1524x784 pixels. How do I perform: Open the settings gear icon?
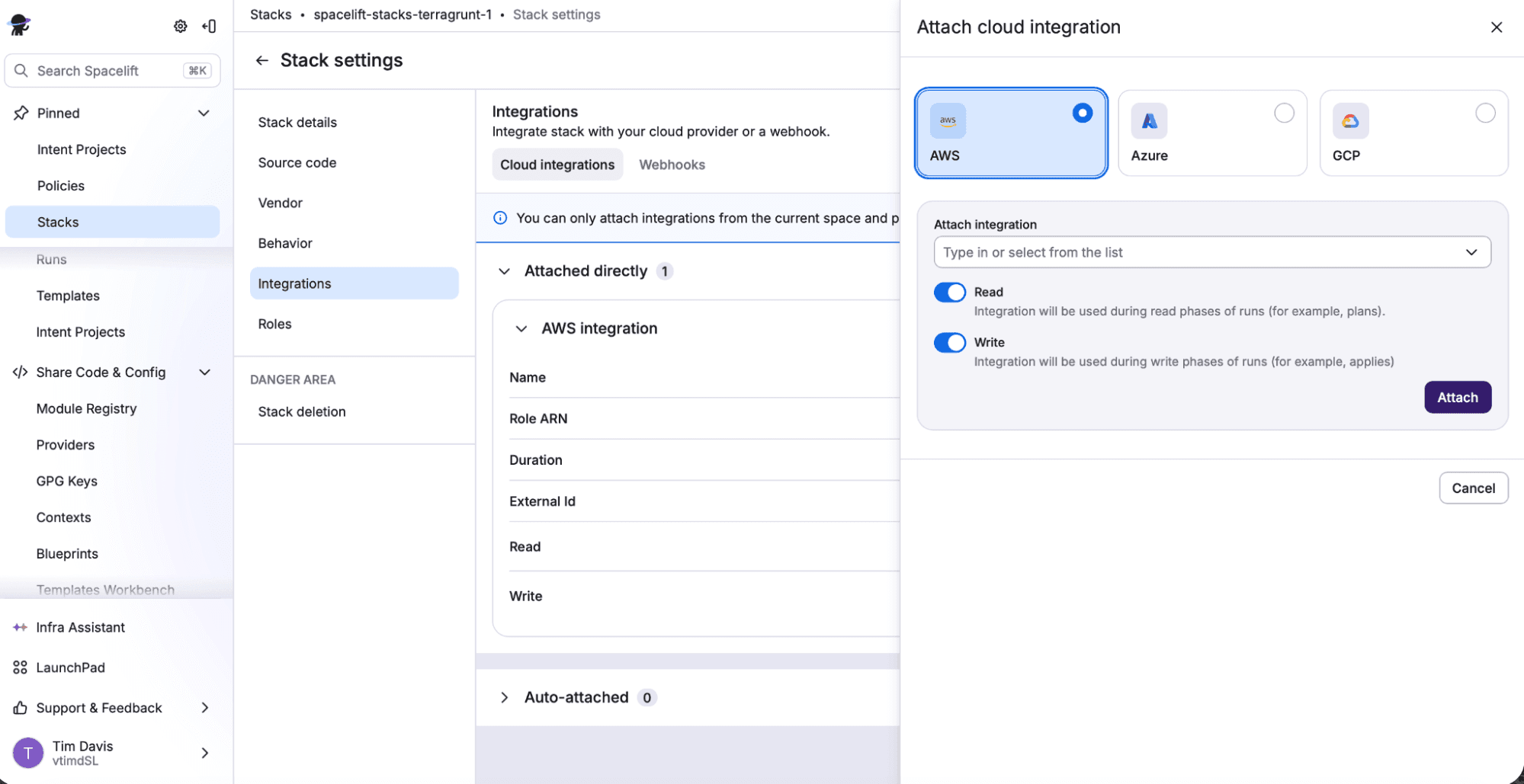coord(180,26)
